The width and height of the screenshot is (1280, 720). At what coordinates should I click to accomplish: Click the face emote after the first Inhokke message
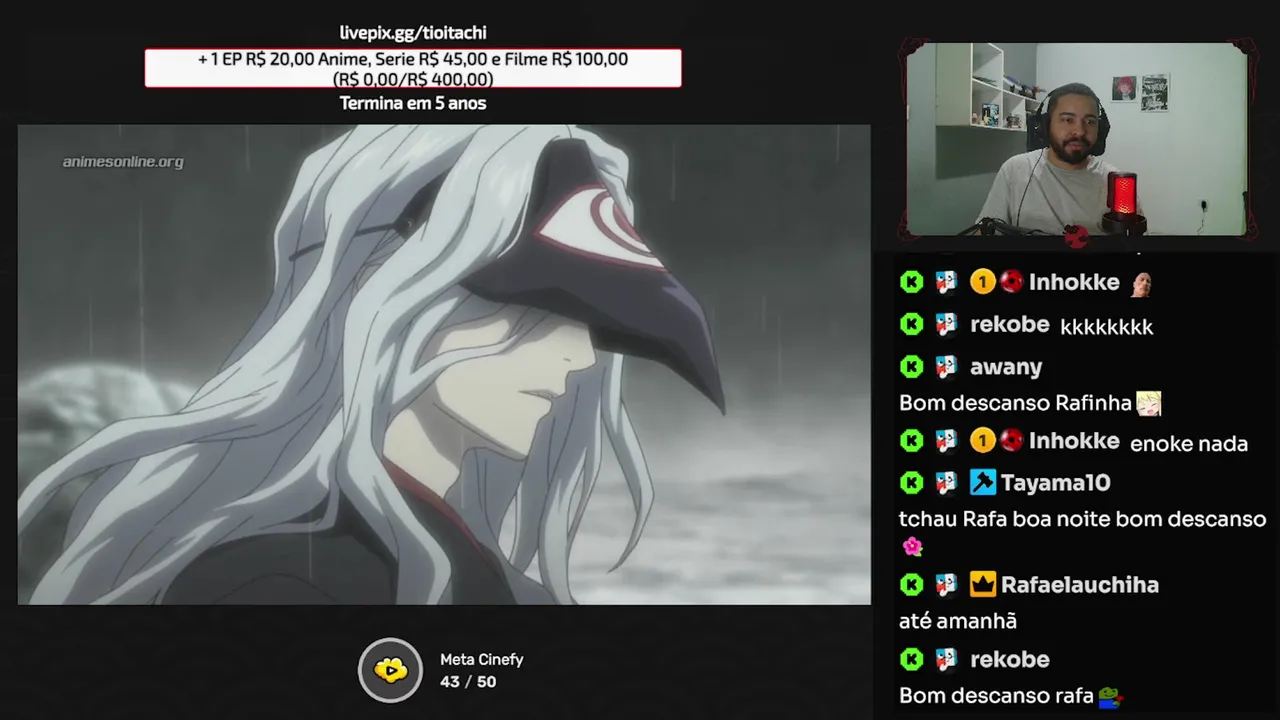click(x=1140, y=284)
